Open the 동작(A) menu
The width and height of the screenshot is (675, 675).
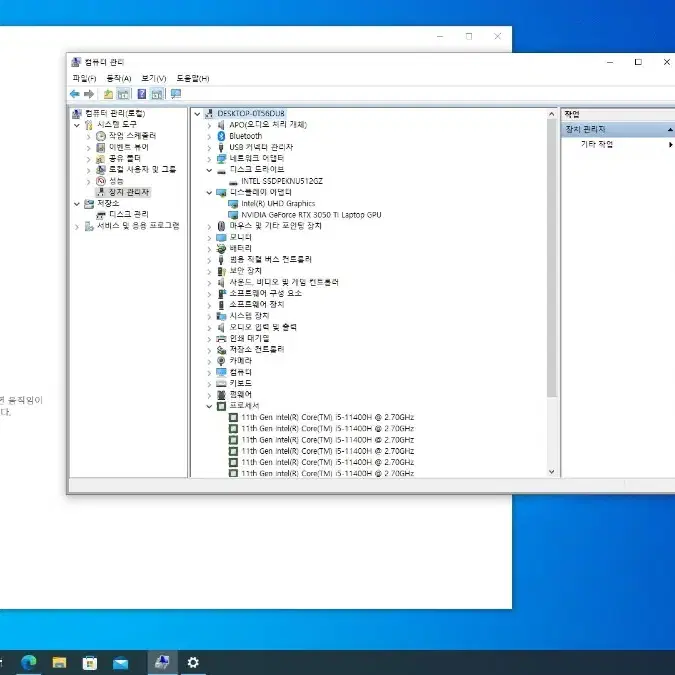(119, 78)
